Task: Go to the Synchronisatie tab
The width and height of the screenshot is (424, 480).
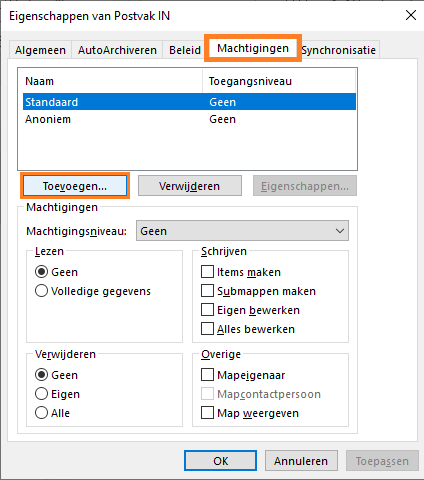Action: click(339, 50)
